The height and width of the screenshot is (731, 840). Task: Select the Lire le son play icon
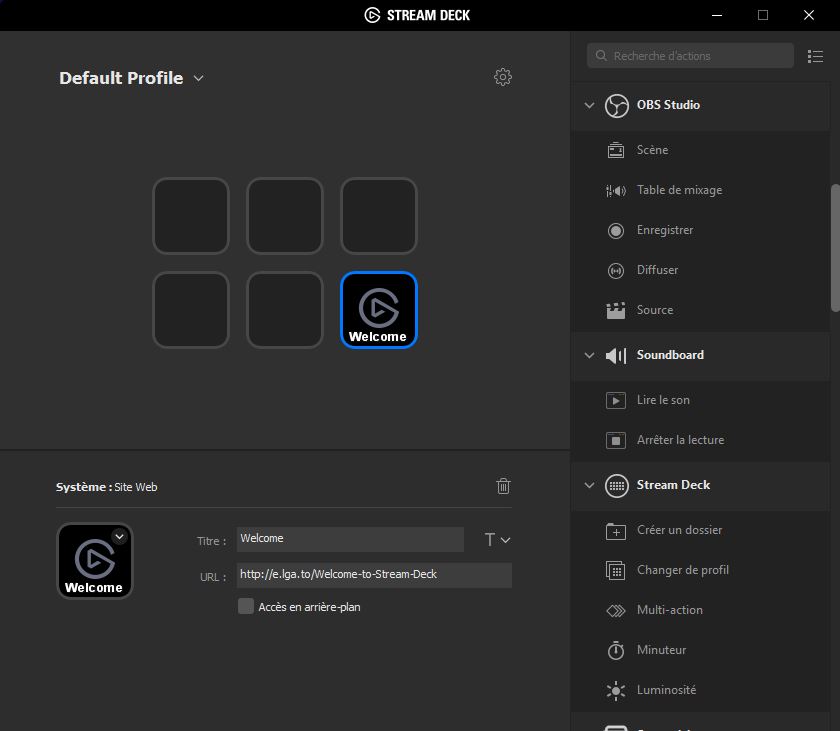pyautogui.click(x=616, y=400)
